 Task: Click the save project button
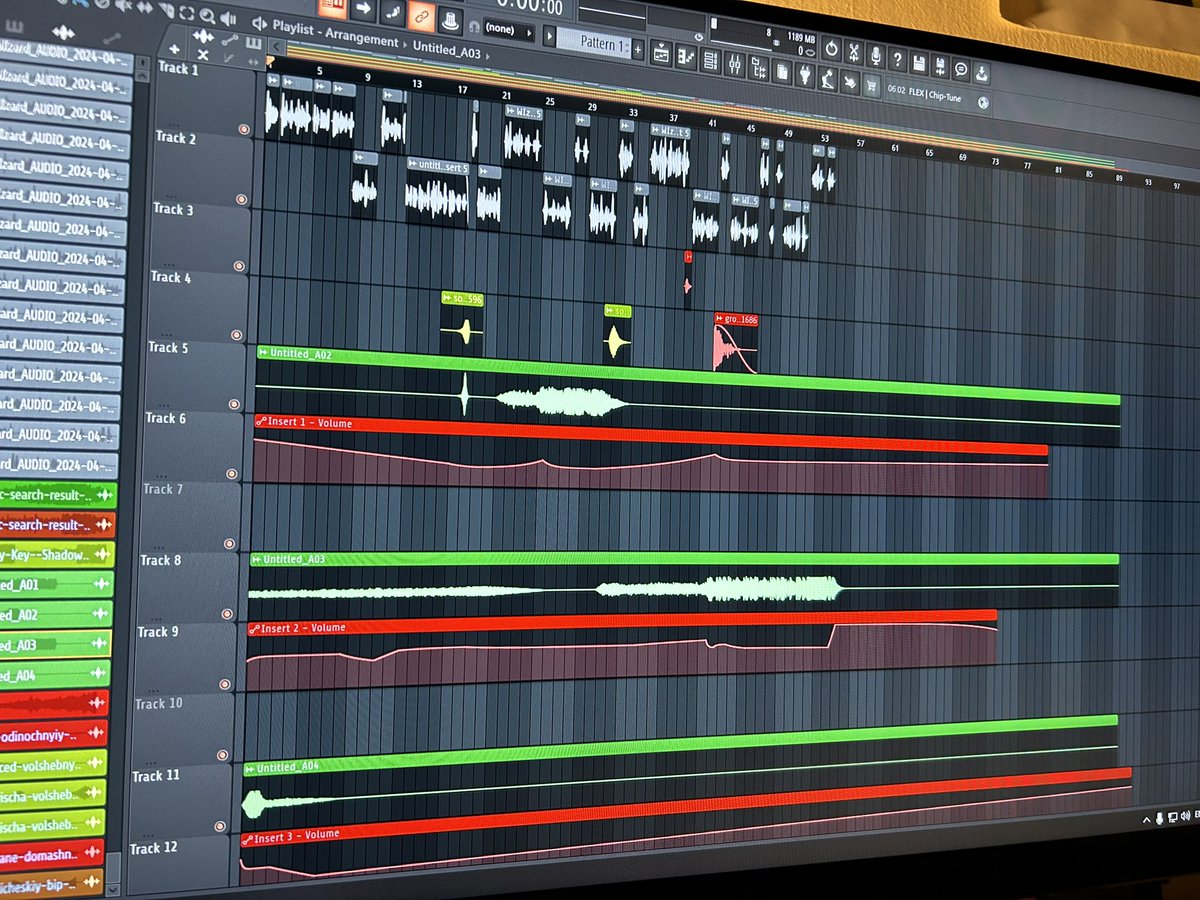coord(919,63)
